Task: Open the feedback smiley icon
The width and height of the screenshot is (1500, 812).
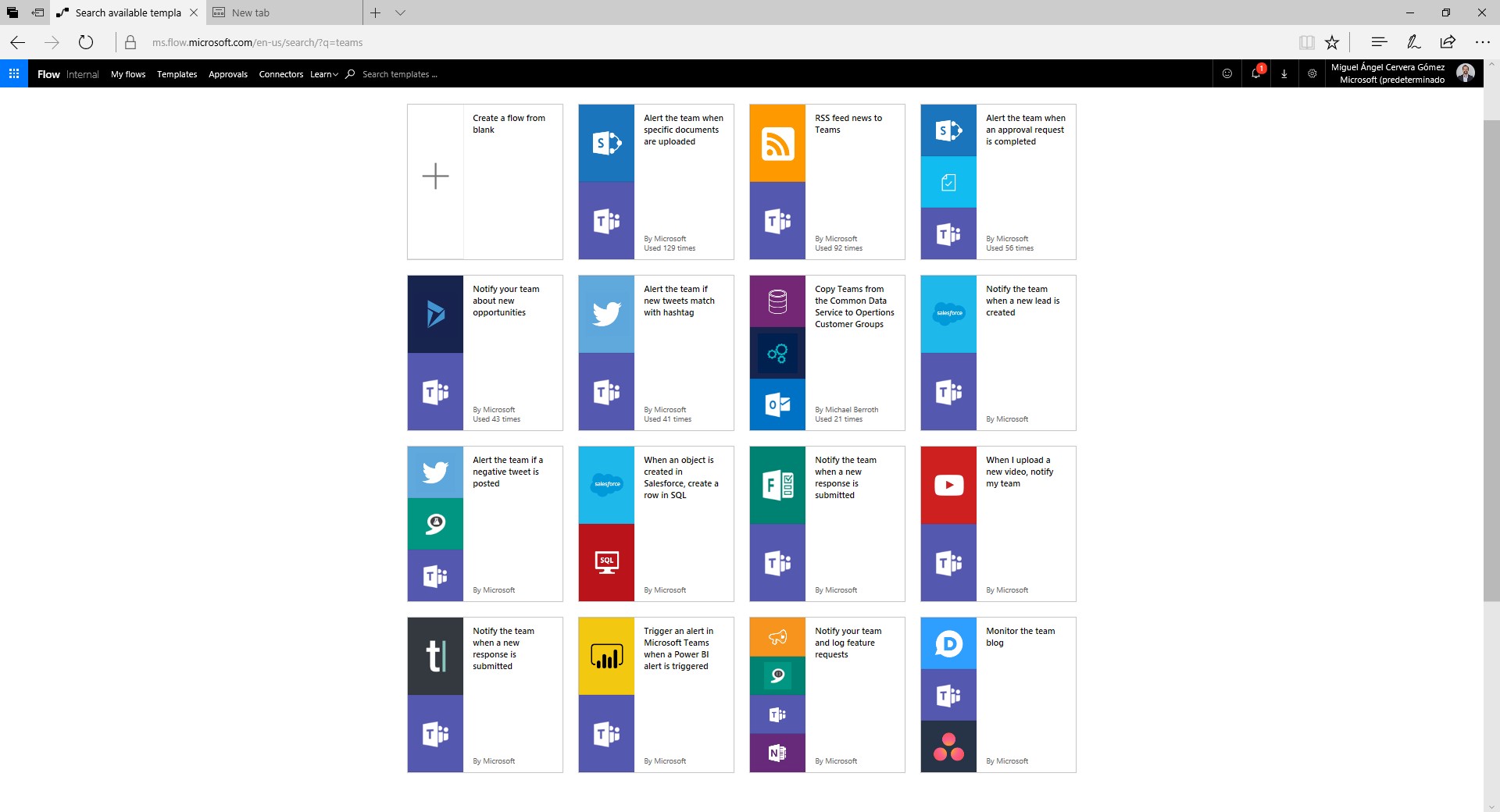Action: 1227,73
